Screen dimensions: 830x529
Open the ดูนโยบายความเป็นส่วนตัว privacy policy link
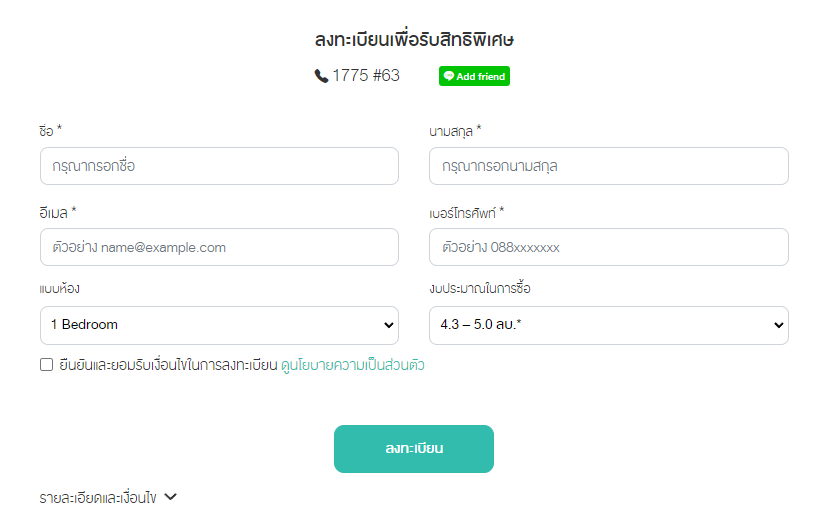click(353, 365)
